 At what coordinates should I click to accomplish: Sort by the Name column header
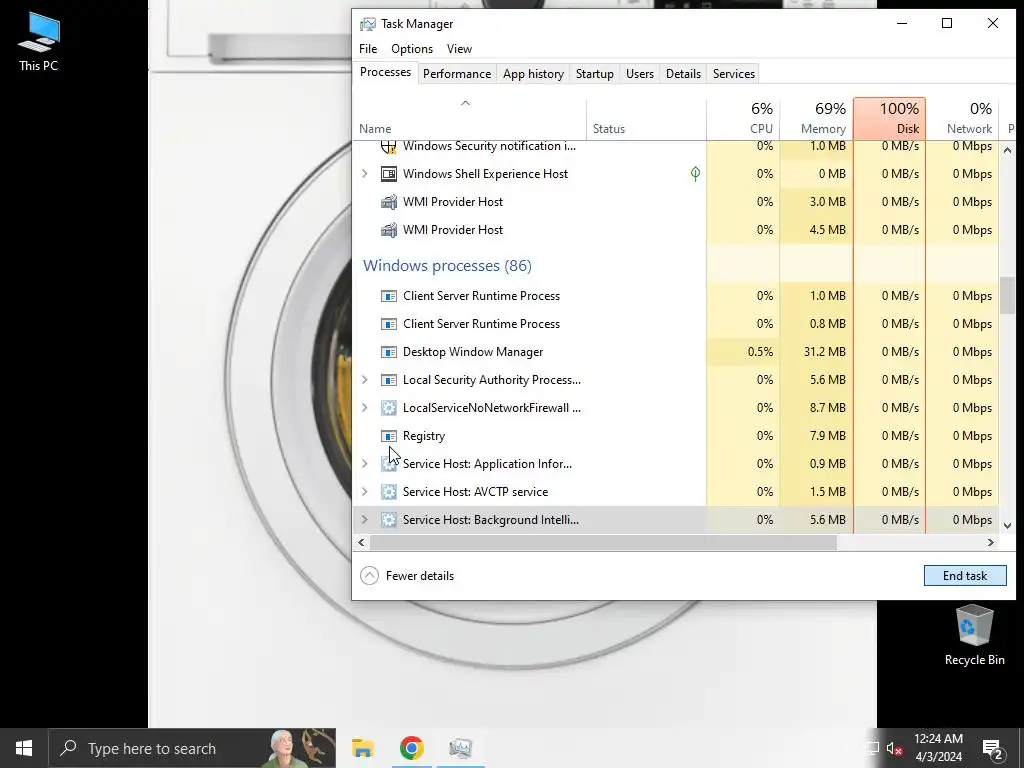tap(469, 120)
